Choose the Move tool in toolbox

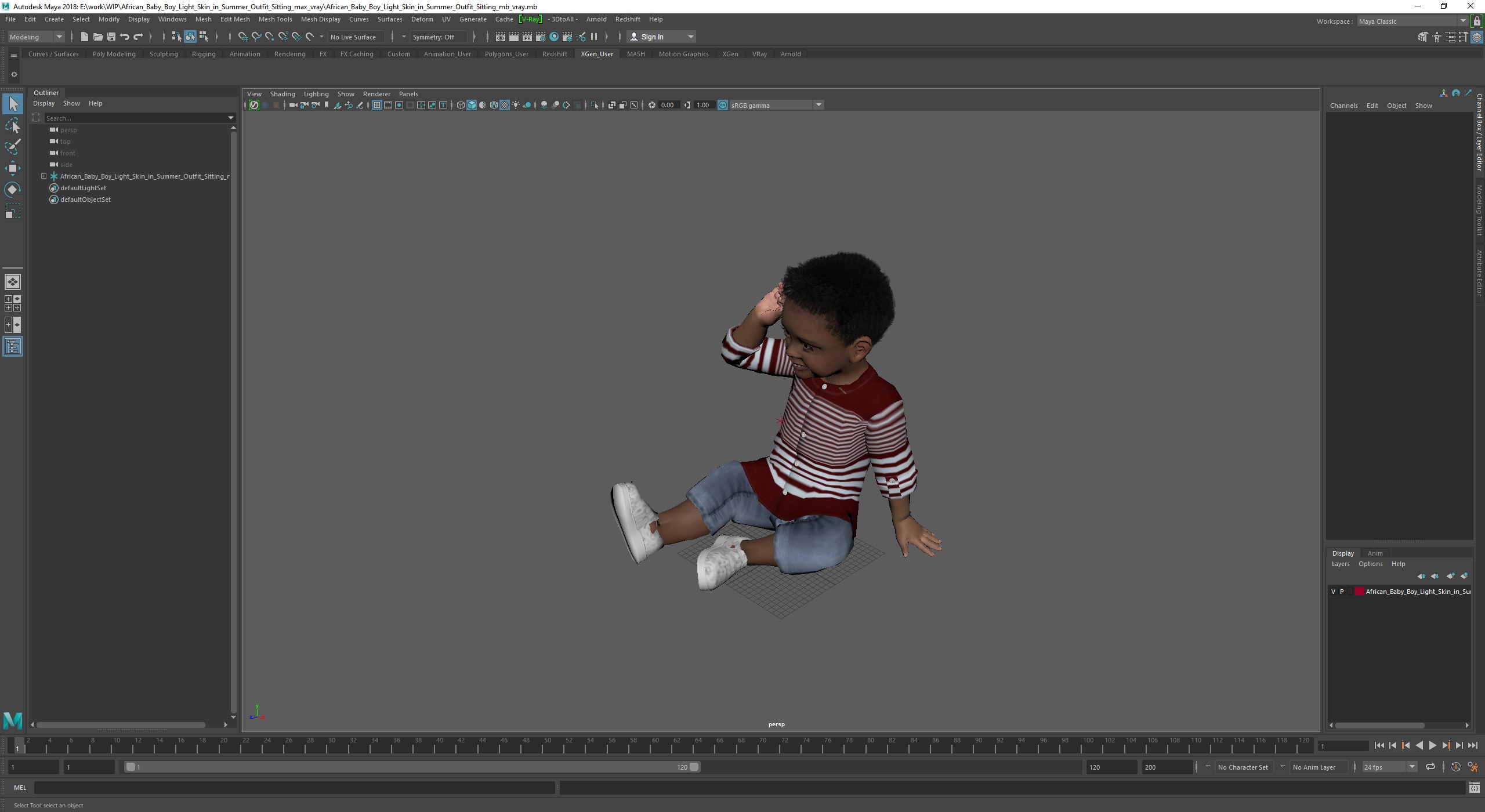(x=13, y=168)
